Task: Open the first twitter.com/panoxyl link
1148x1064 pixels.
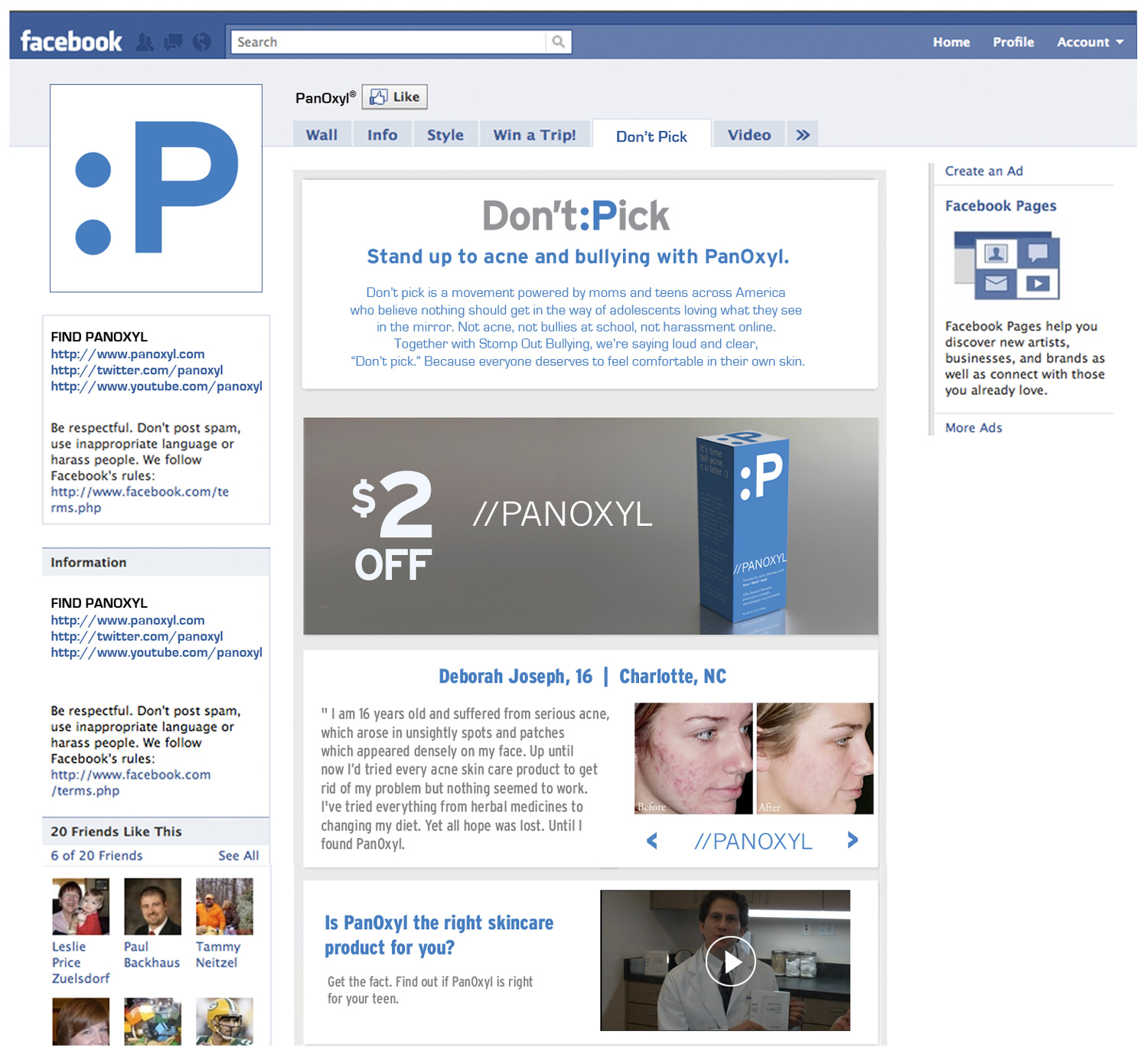Action: tap(137, 370)
